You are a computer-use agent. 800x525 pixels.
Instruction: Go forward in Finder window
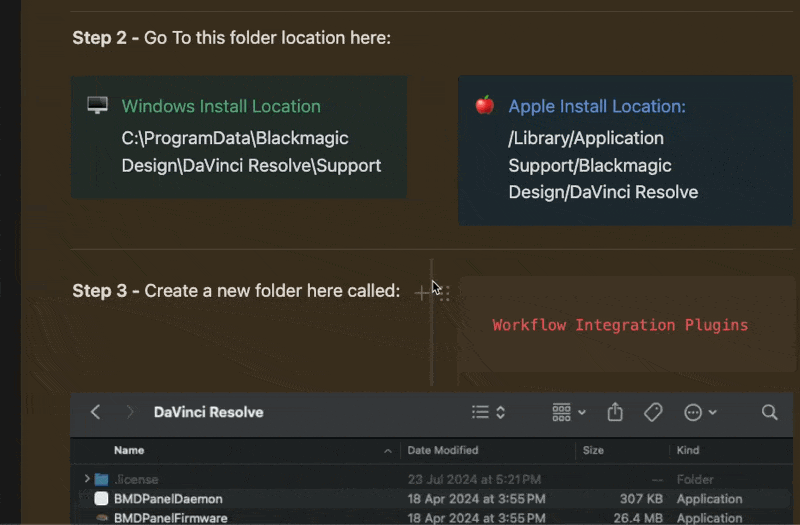click(x=130, y=412)
